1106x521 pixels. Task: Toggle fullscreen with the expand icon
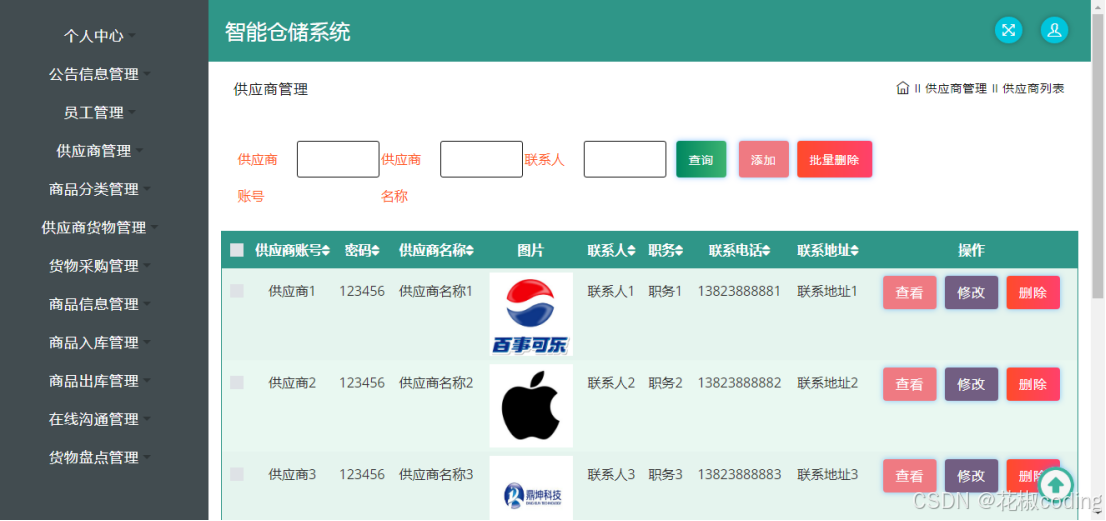1009,30
